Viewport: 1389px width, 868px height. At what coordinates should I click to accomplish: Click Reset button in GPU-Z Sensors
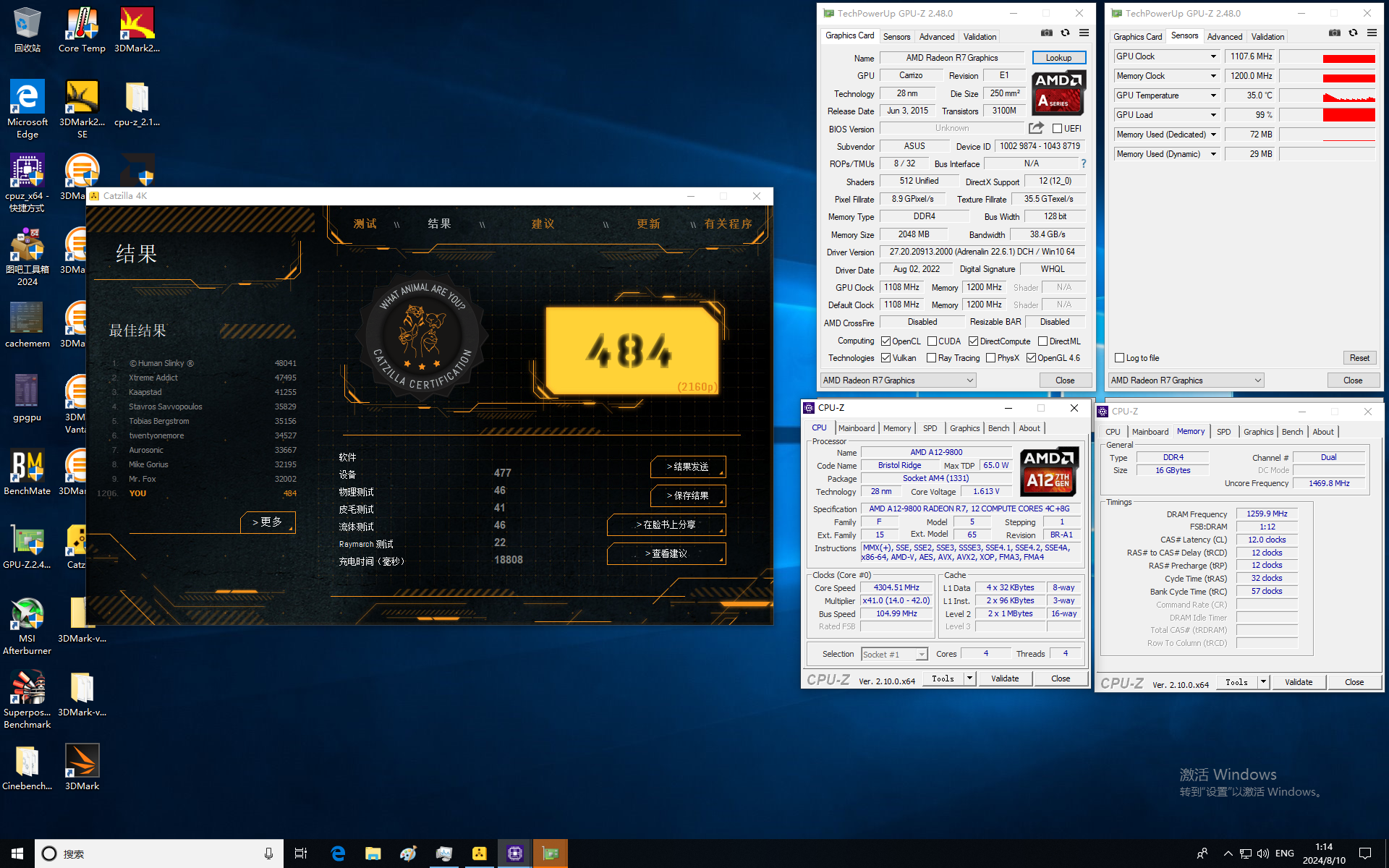coord(1359,358)
